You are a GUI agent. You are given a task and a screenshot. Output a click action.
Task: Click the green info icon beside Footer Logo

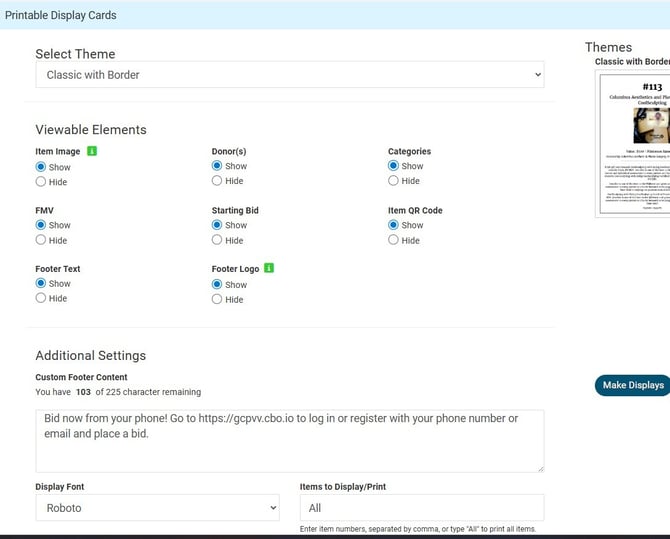tap(268, 268)
